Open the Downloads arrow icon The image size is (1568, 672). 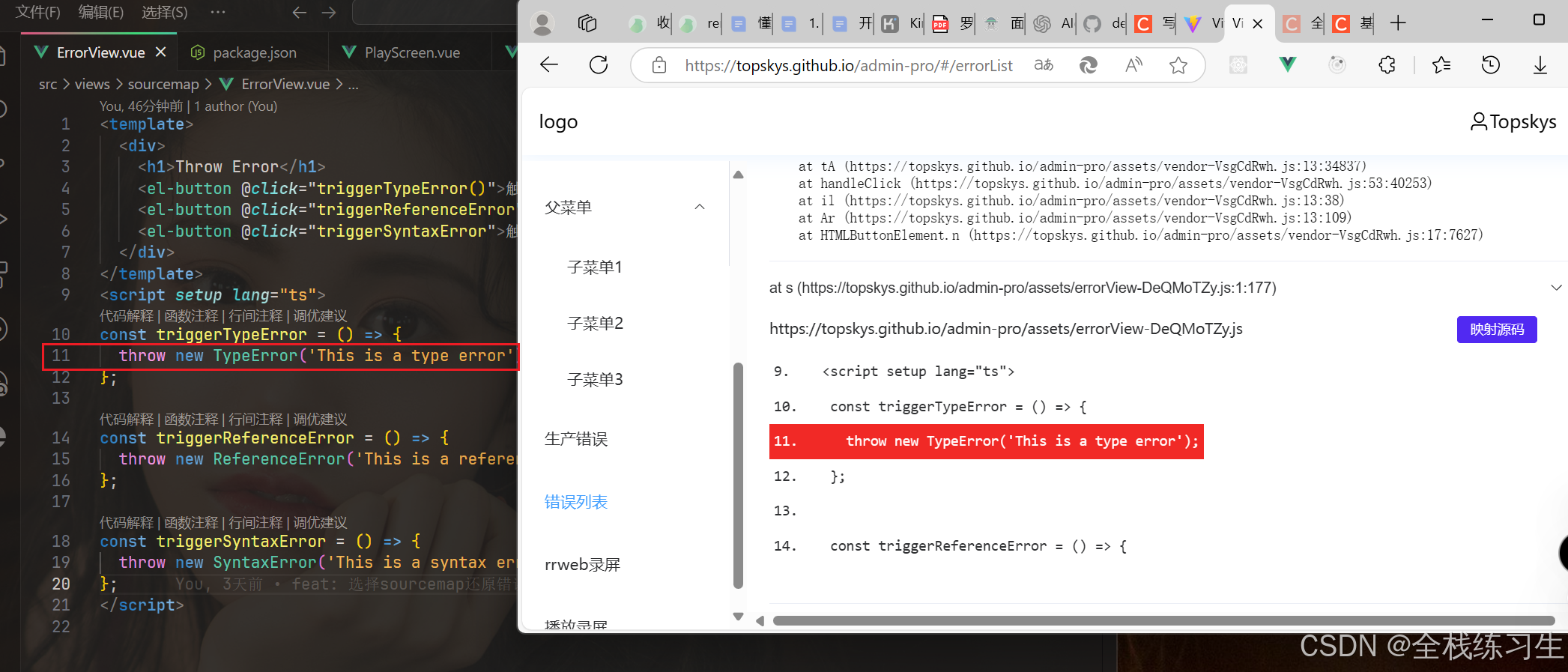tap(1540, 65)
